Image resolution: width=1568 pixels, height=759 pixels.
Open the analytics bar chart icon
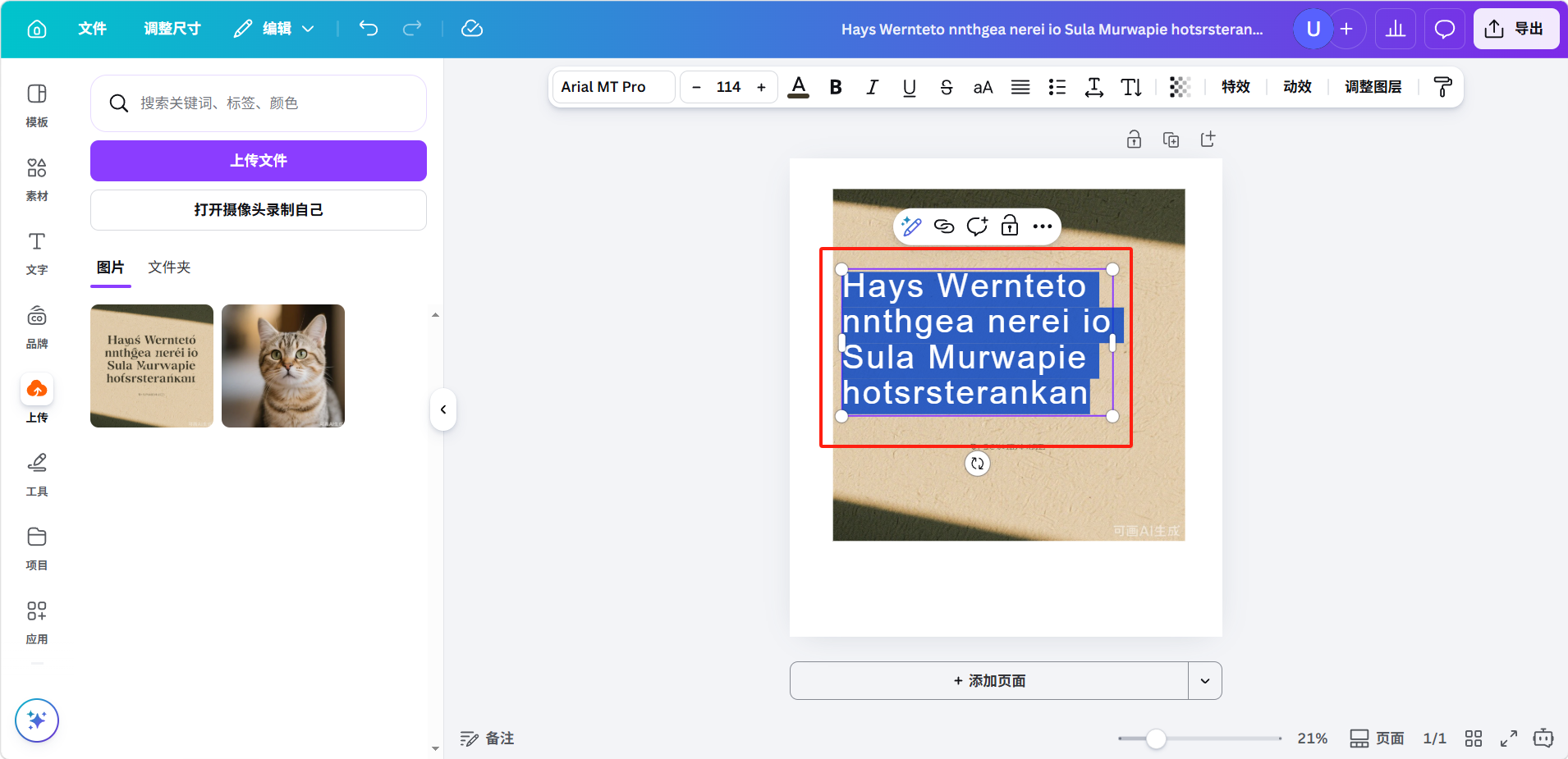pos(1395,29)
